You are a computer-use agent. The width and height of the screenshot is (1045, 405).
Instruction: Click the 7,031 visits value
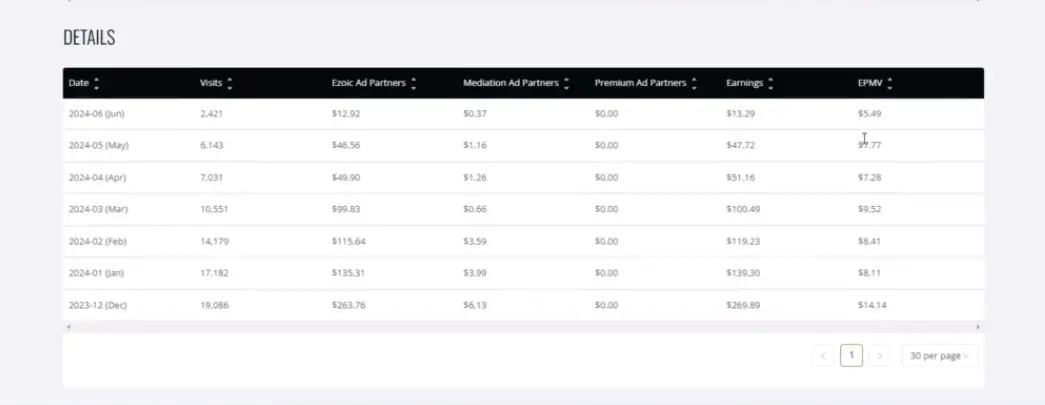pyautogui.click(x=211, y=177)
